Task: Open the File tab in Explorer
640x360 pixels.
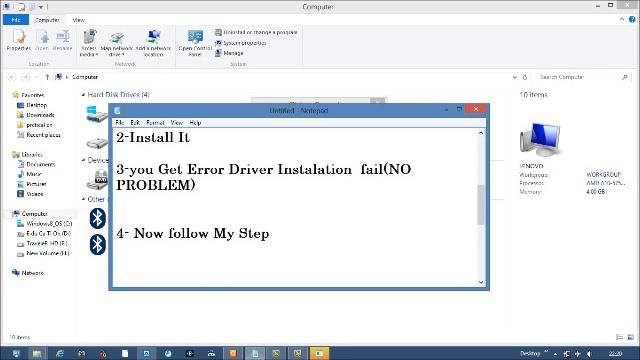Action: coord(16,20)
